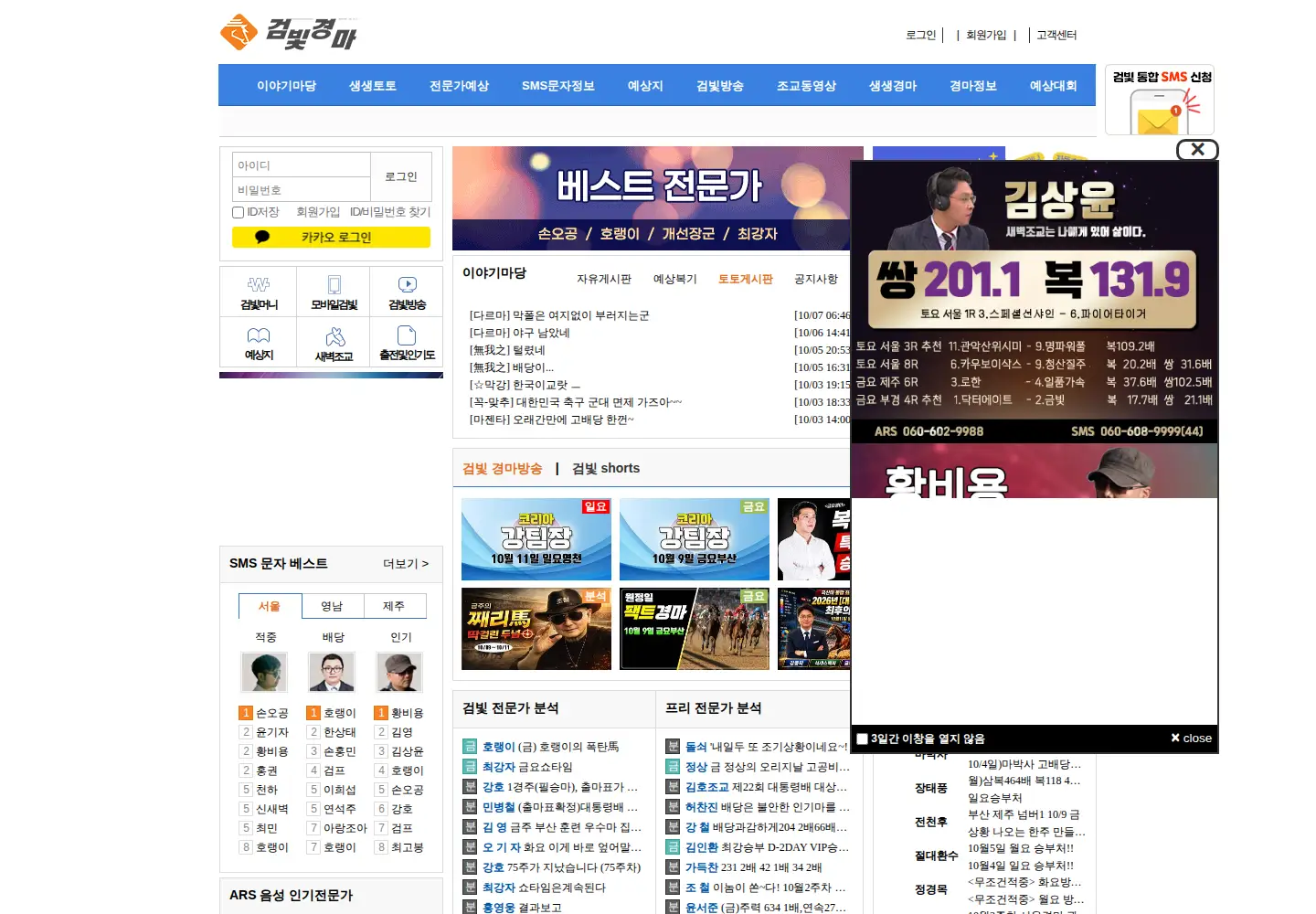Viewport: 1316px width, 914px height.
Task: Open post 막폴은 여지없이 부러지는군
Action: tap(559, 315)
